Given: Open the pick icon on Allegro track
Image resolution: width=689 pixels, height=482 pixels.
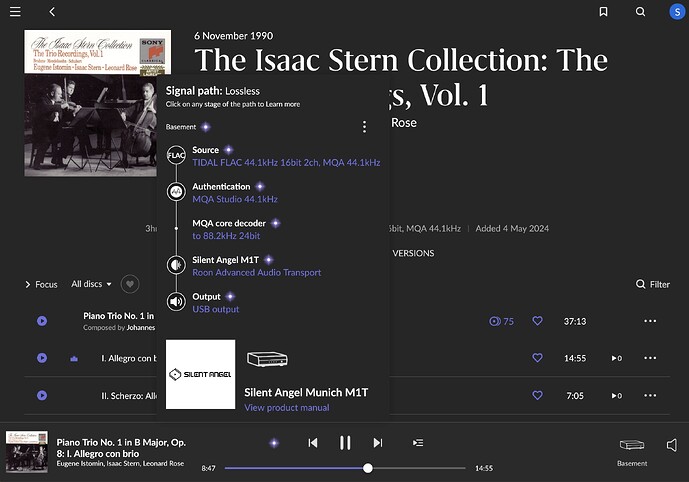Looking at the screenshot, I should pyautogui.click(x=74, y=359).
